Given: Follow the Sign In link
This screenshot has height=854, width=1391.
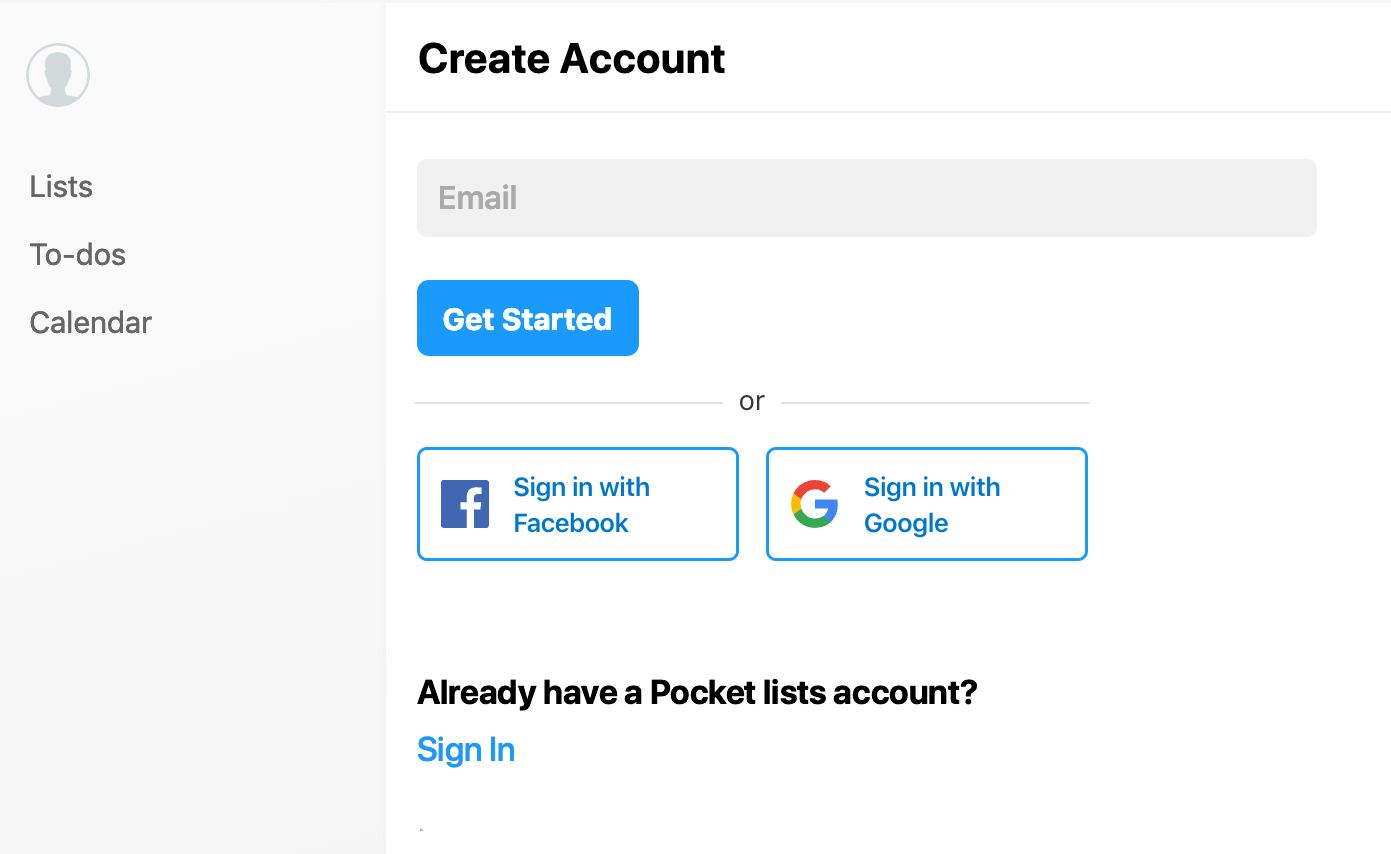Looking at the screenshot, I should (x=466, y=749).
